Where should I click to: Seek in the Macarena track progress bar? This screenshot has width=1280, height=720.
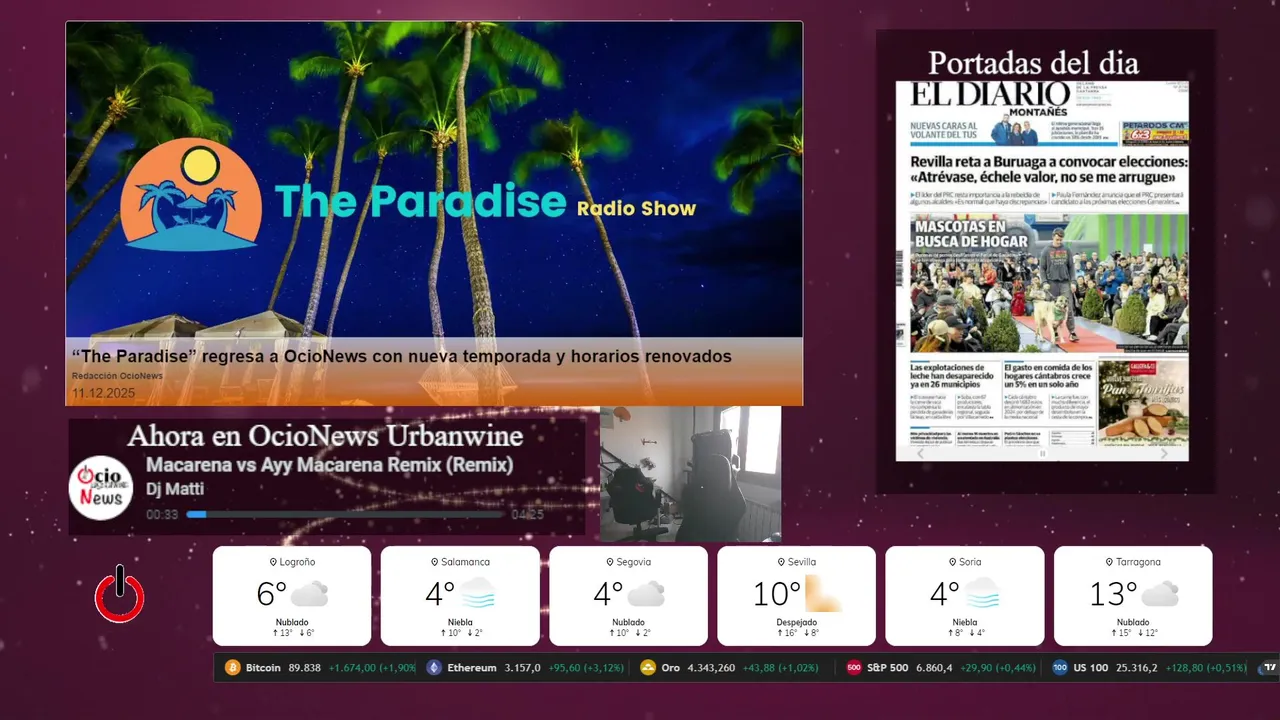pyautogui.click(x=344, y=514)
